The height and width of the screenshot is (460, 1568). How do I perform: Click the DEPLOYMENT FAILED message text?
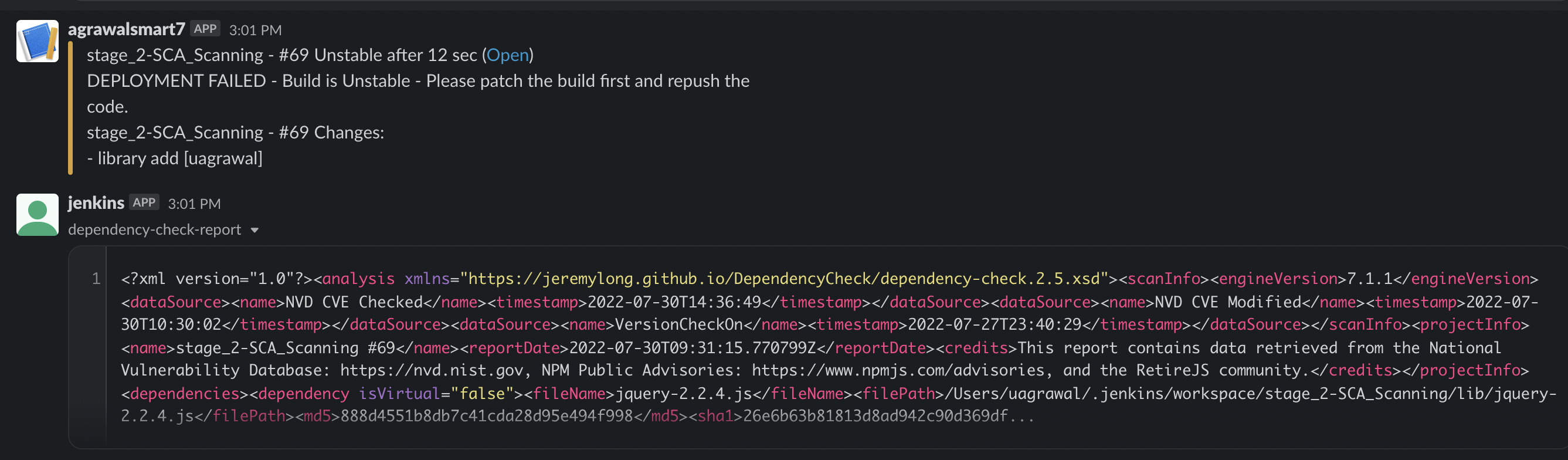click(x=418, y=93)
